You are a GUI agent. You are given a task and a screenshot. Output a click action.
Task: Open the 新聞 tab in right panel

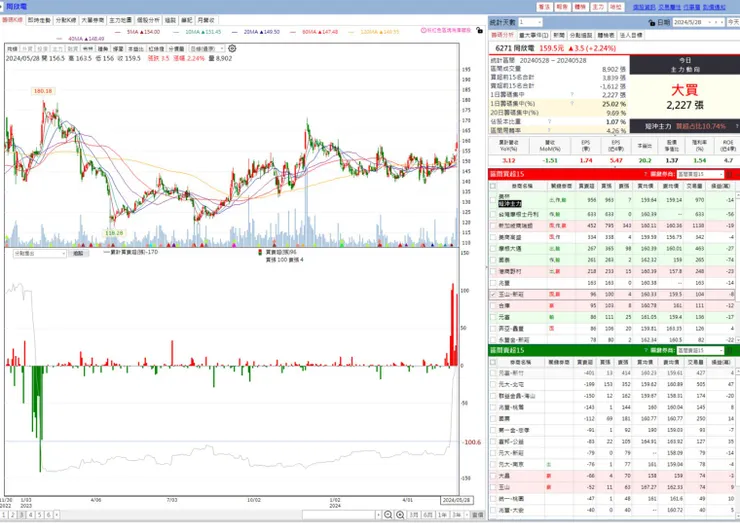tap(559, 35)
